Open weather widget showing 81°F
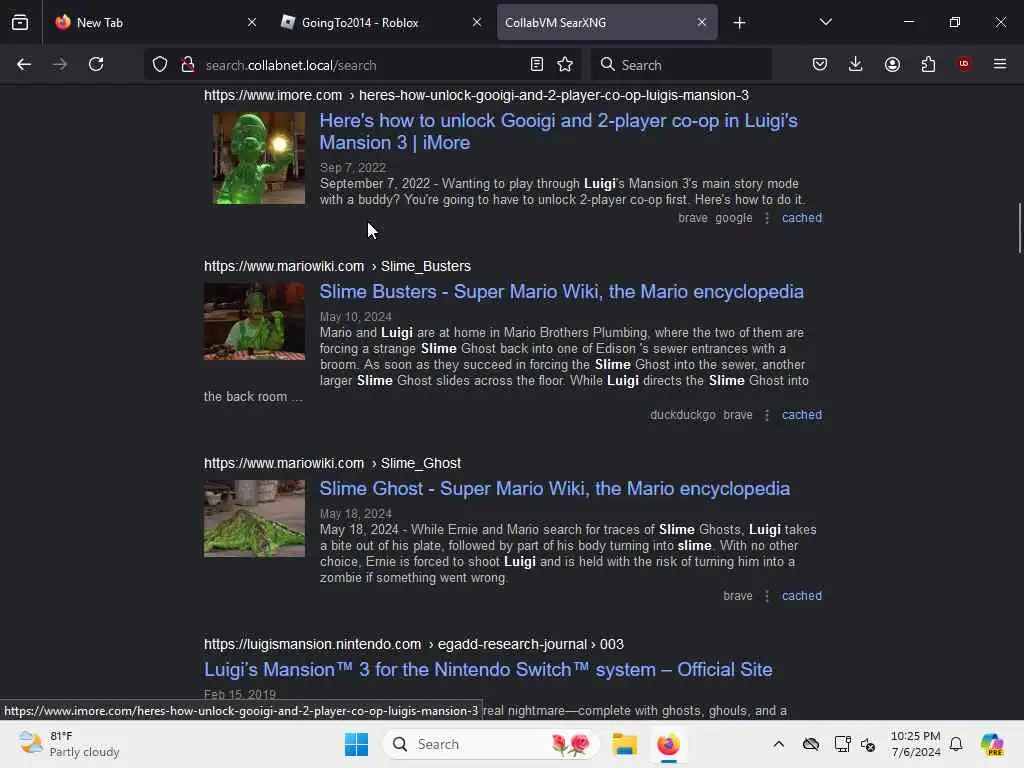This screenshot has width=1024, height=768. pyautogui.click(x=69, y=744)
